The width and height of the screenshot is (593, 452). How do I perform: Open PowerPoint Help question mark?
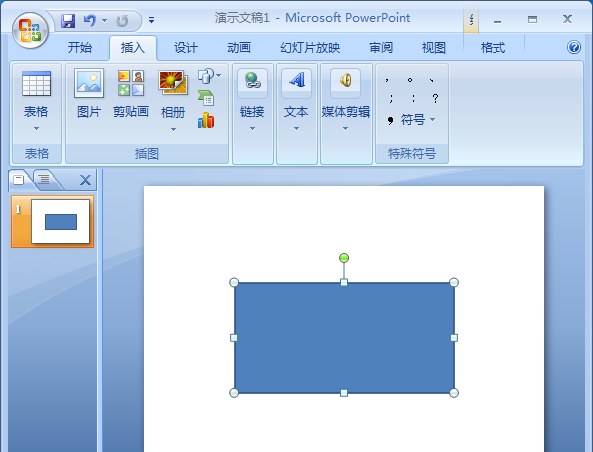click(x=574, y=47)
